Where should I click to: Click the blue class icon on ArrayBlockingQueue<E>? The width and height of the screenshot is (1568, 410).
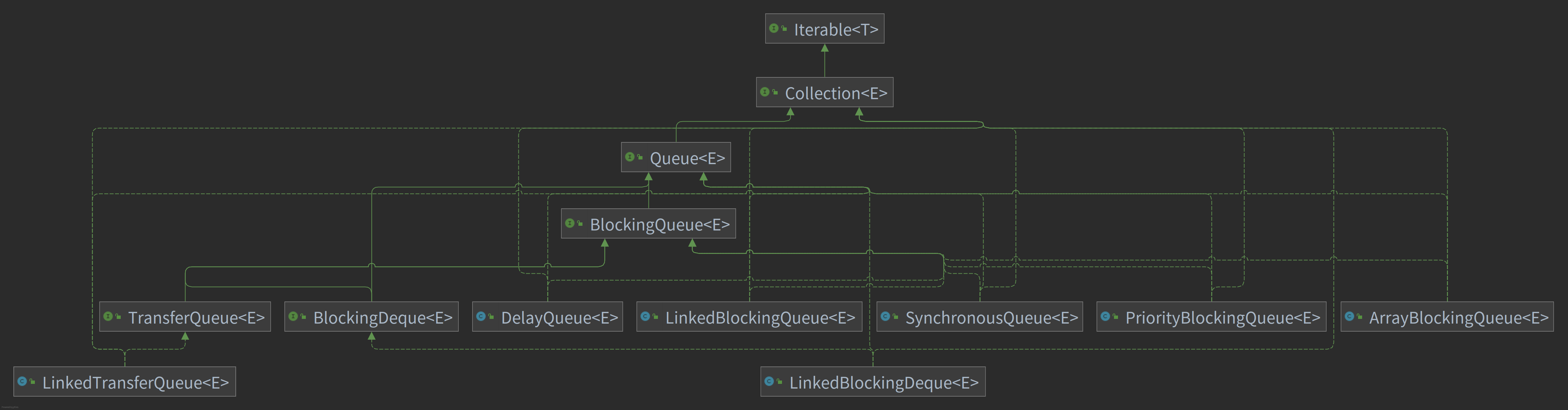tap(1349, 316)
